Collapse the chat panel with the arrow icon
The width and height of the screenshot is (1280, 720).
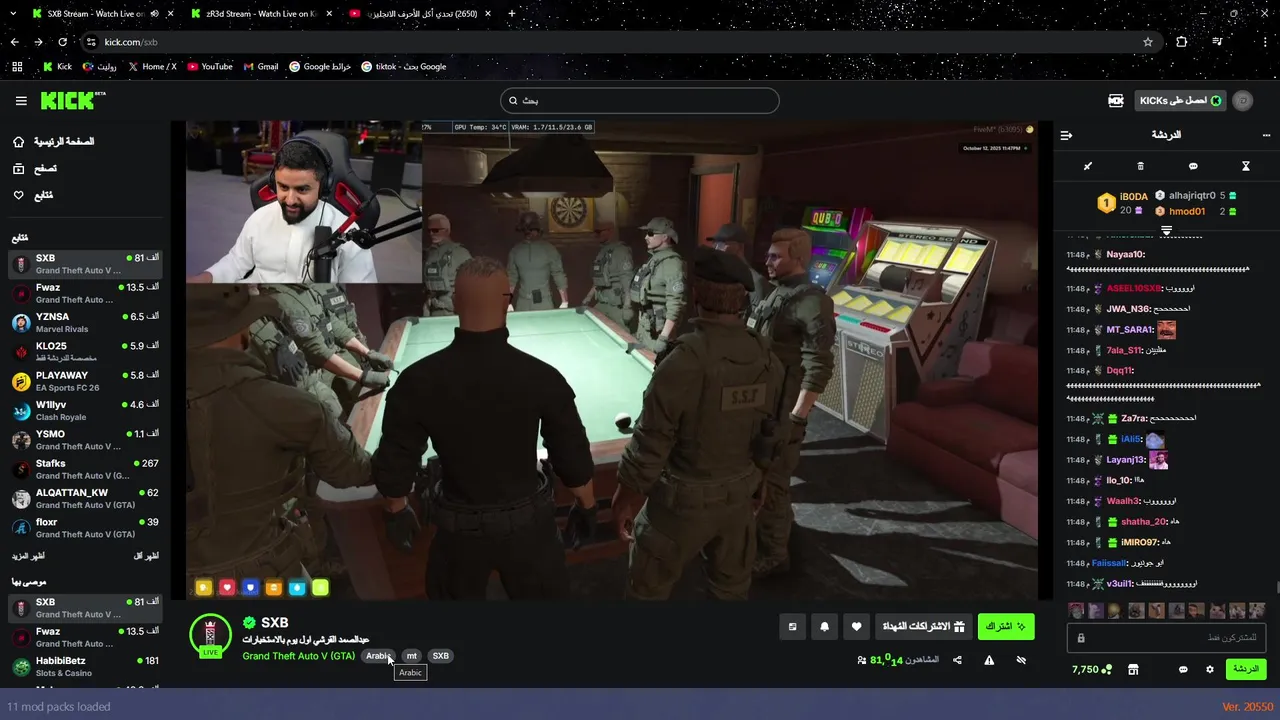pyautogui.click(x=1066, y=135)
